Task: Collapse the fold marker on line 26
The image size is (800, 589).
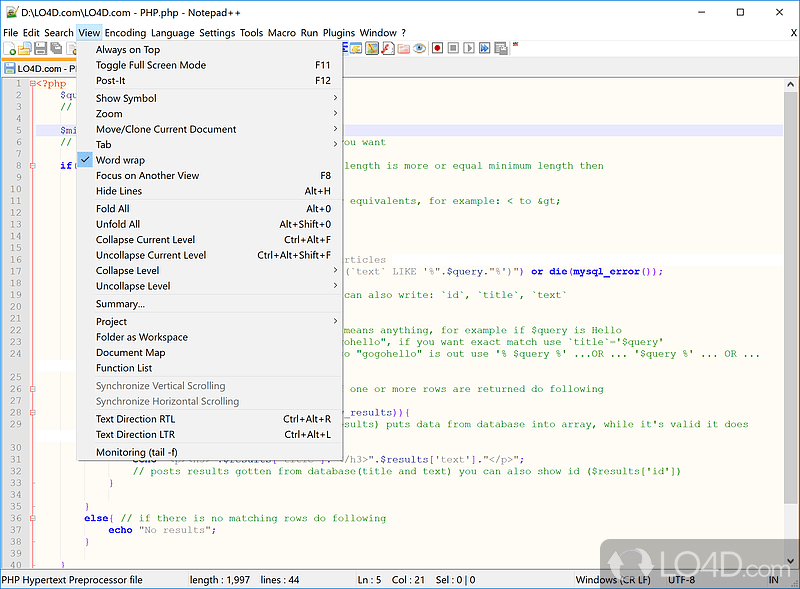Action: [x=33, y=388]
